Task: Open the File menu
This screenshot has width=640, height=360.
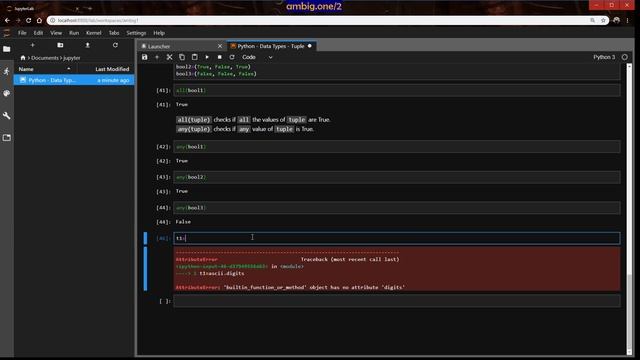Action: pyautogui.click(x=22, y=33)
